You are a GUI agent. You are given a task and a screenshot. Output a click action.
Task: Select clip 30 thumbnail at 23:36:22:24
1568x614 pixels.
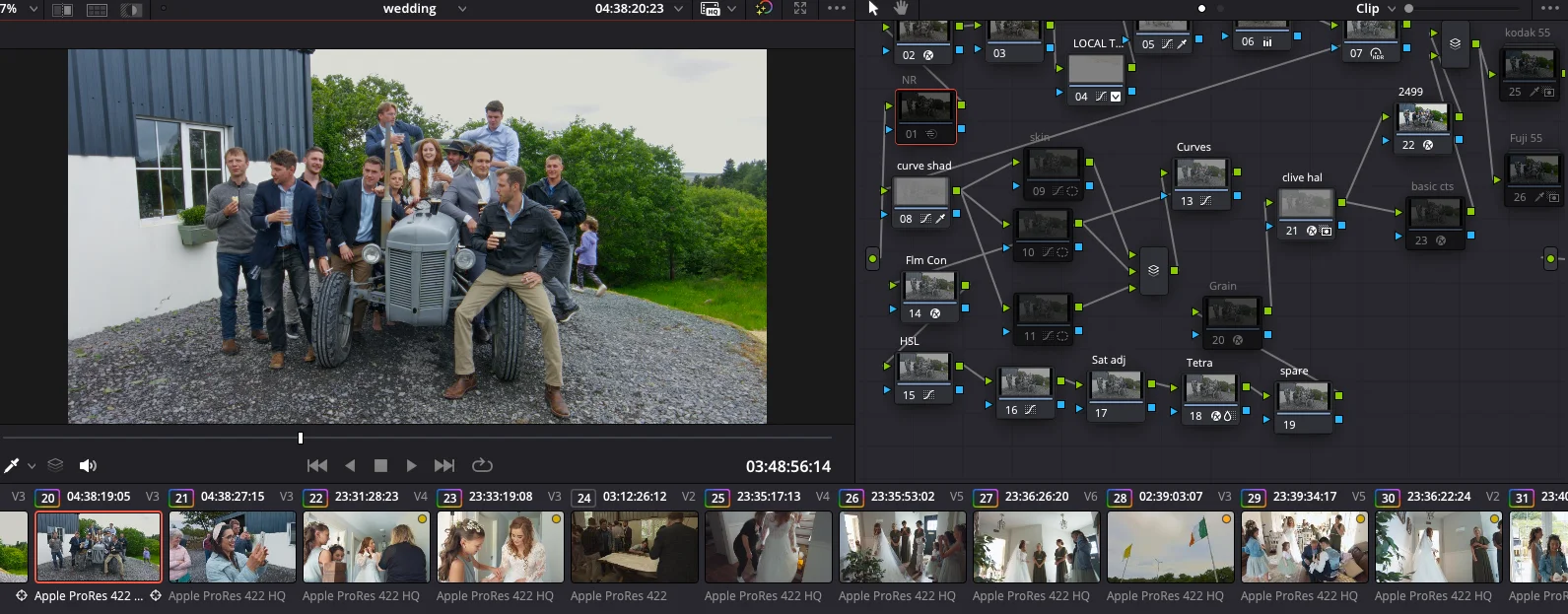1438,547
